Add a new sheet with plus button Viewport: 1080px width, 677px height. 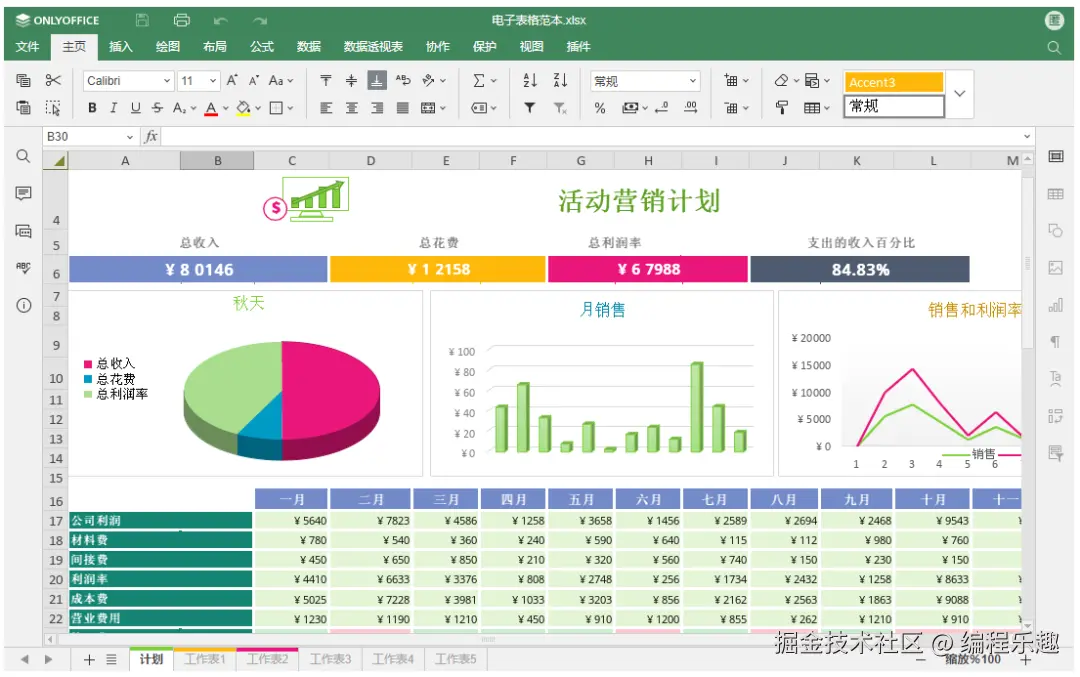[x=90, y=659]
